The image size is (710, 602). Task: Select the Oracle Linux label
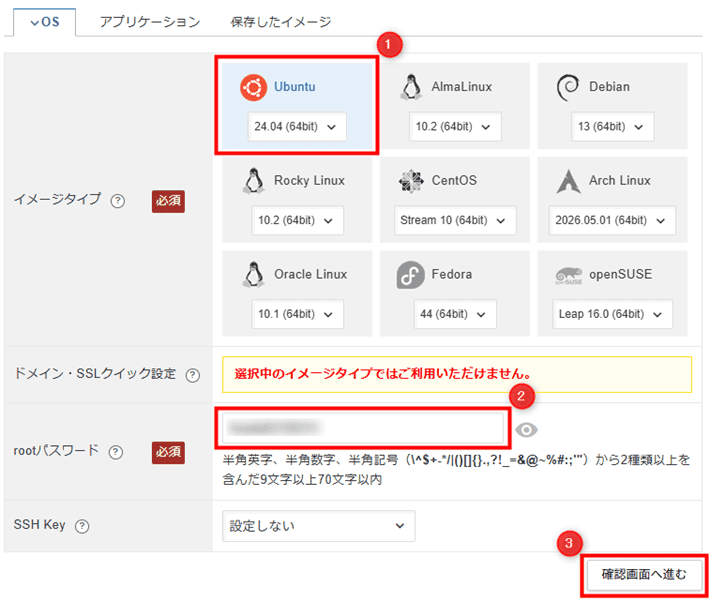tap(311, 274)
